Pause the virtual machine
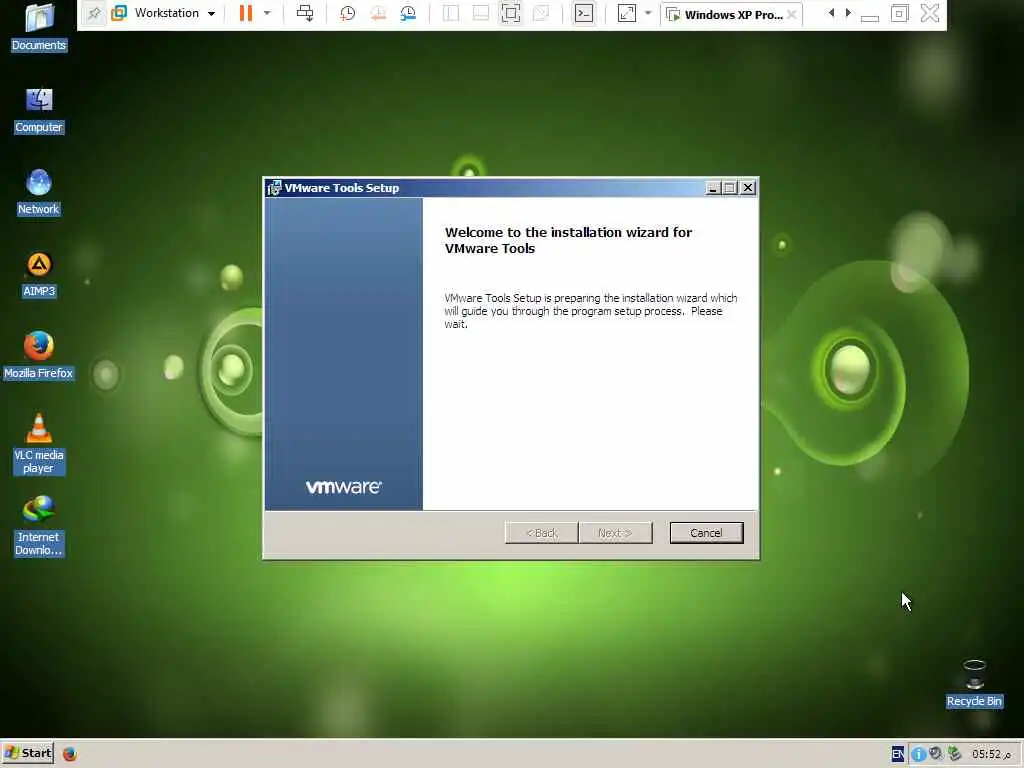 click(246, 13)
